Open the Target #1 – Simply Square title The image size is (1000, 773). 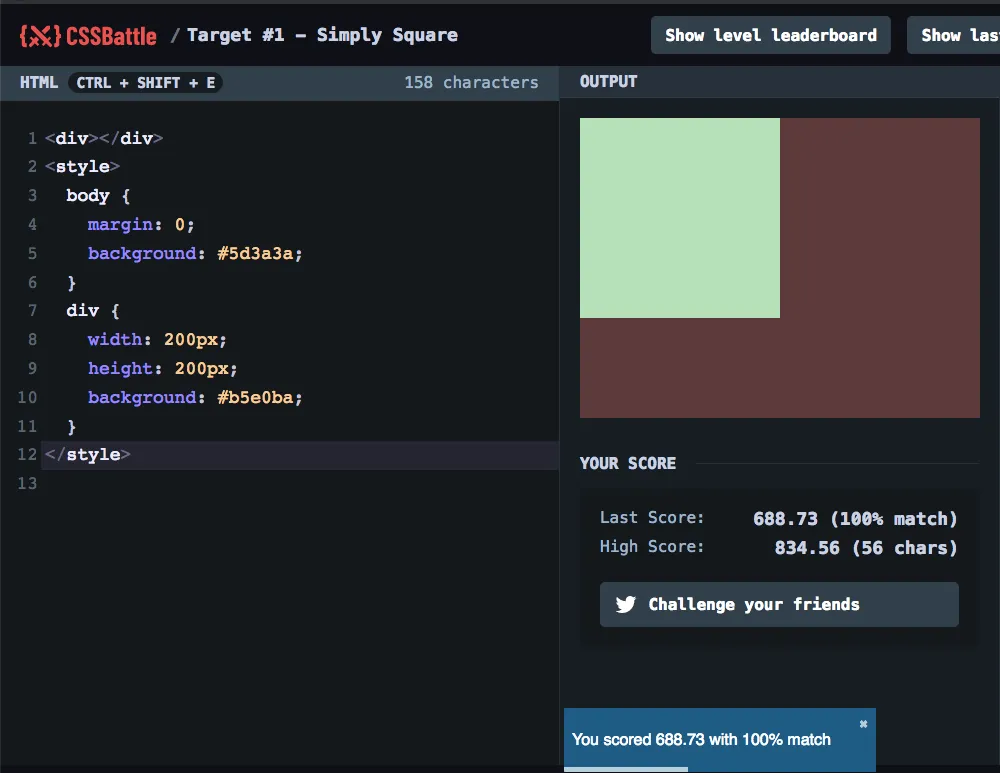coord(322,35)
